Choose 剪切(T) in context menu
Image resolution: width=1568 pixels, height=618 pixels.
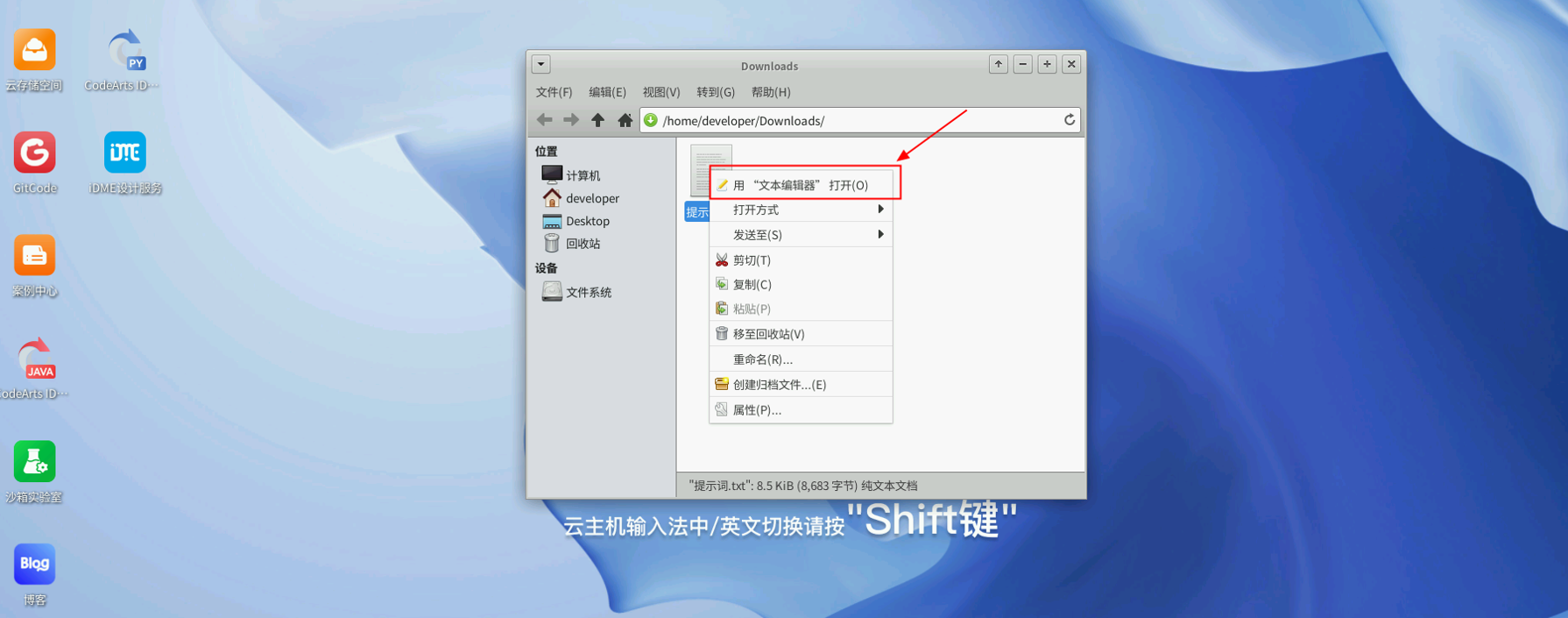(801, 260)
